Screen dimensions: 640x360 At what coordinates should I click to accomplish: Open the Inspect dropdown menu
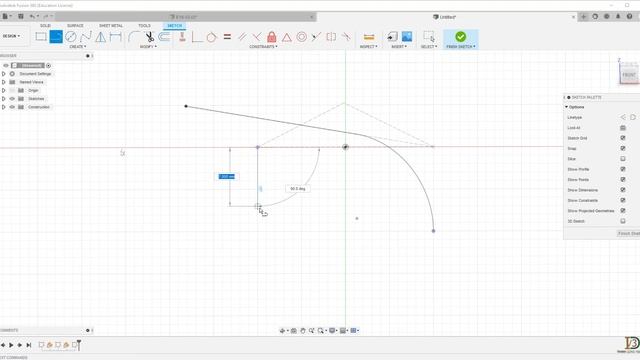pos(369,47)
